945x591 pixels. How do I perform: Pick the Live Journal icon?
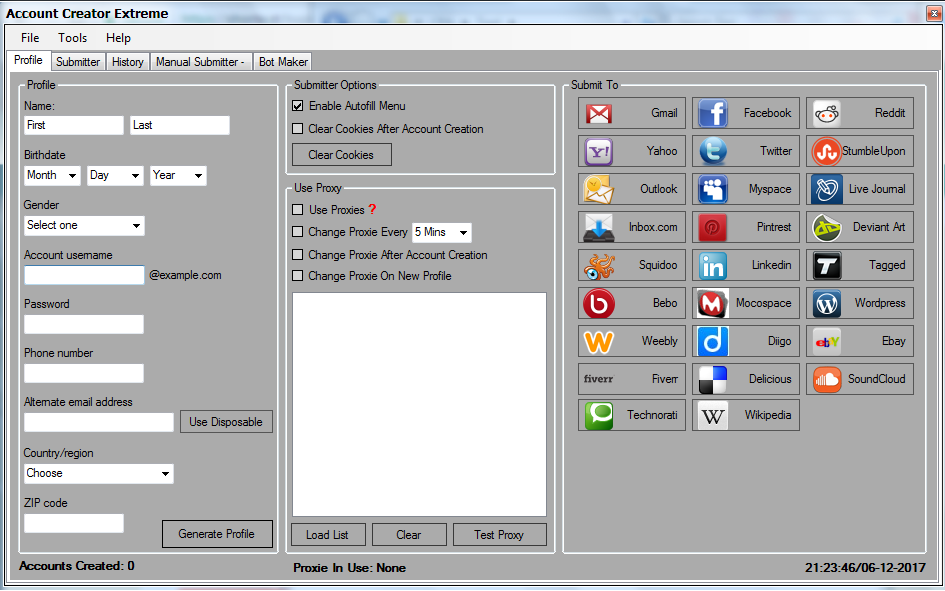[827, 189]
